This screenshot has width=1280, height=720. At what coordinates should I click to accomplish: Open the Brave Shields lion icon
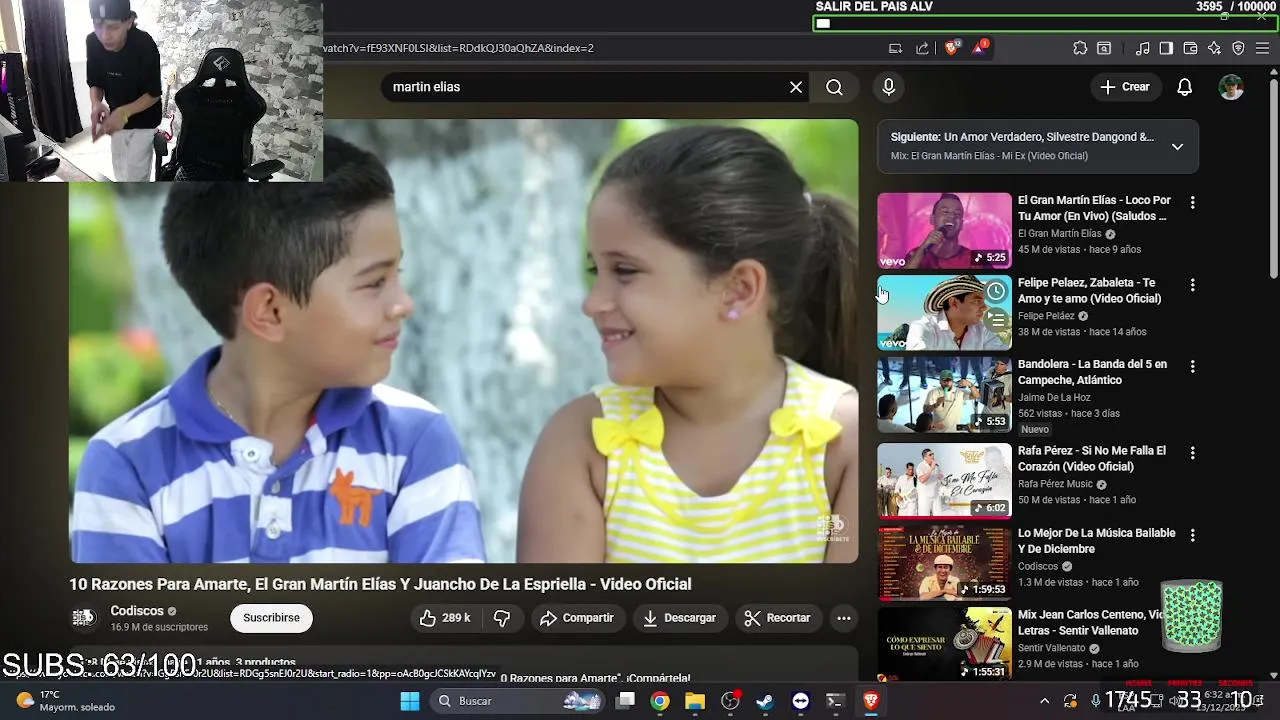pyautogui.click(x=951, y=47)
